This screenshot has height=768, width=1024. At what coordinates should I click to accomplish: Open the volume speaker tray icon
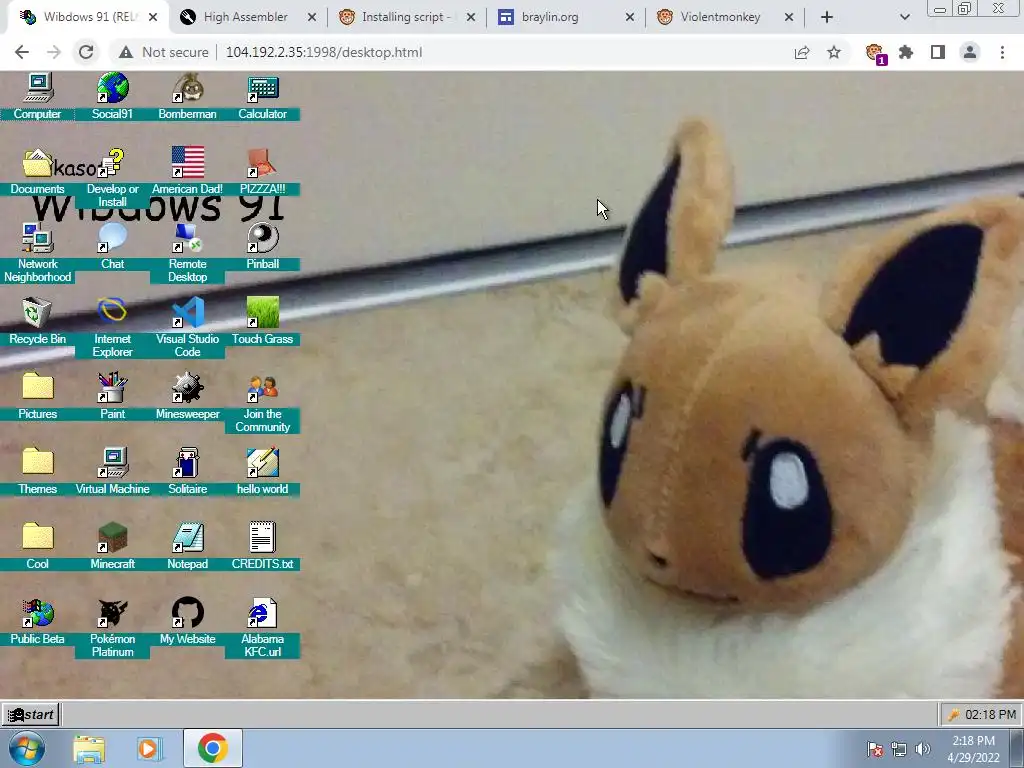[923, 749]
